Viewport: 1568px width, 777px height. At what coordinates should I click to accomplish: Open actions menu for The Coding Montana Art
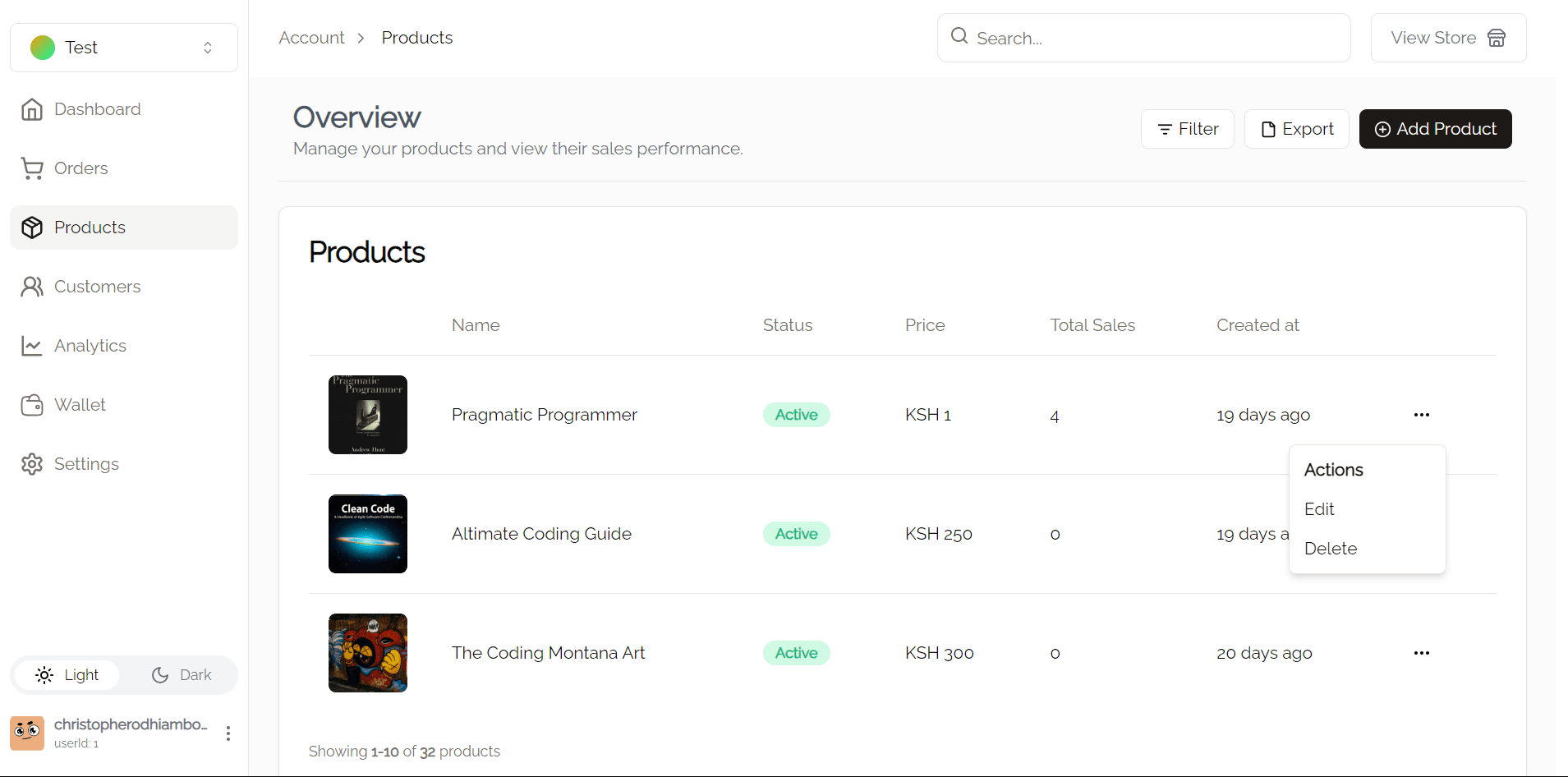[1421, 653]
